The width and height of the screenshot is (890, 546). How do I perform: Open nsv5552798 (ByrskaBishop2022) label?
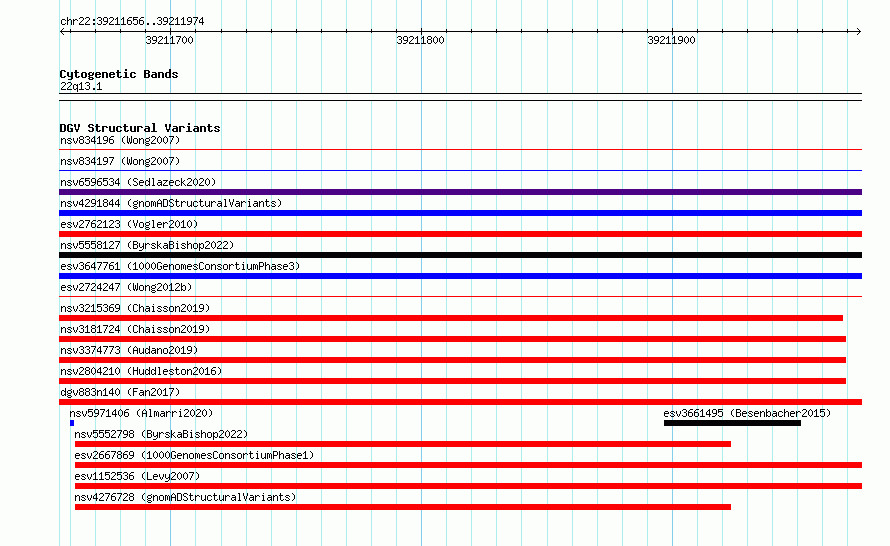pos(161,434)
